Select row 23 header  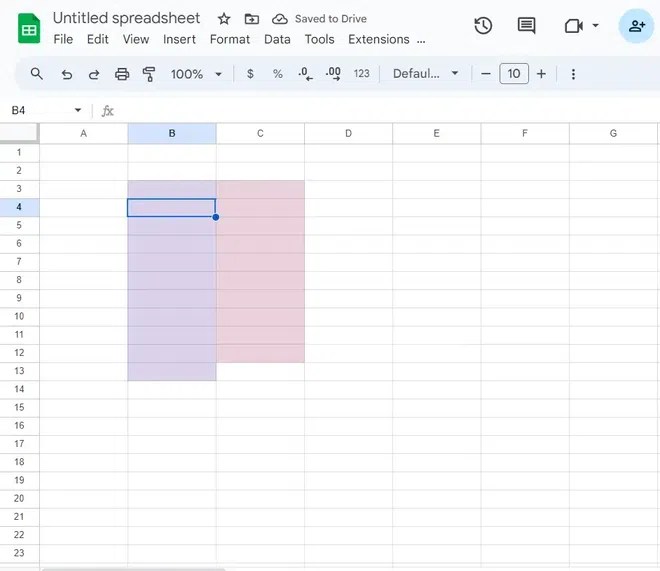(x=19, y=553)
